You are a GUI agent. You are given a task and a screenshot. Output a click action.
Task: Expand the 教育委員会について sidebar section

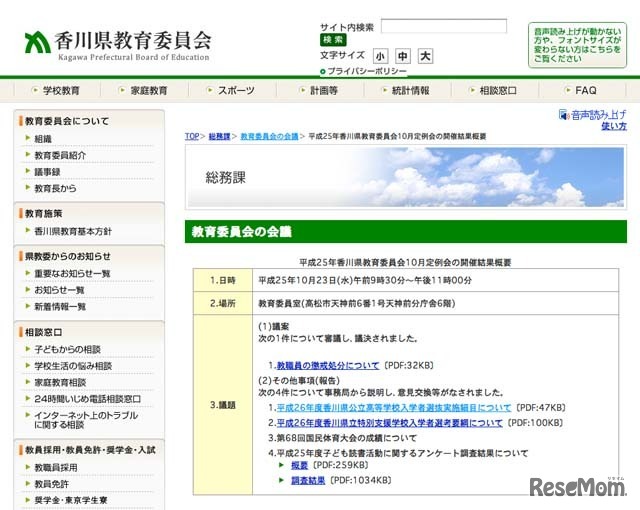[68, 121]
